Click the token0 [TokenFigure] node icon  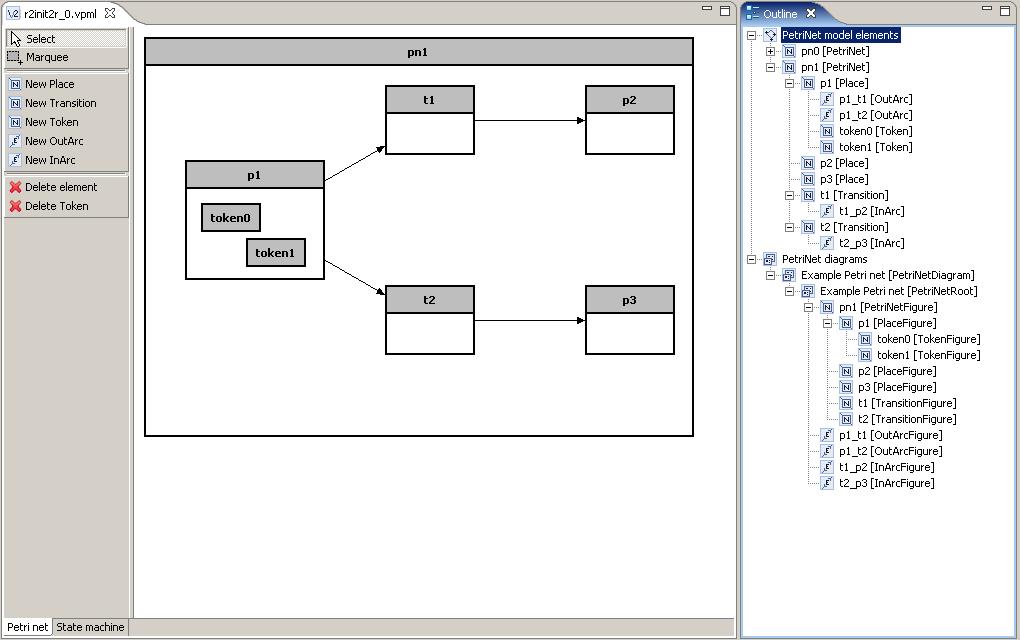(x=865, y=339)
